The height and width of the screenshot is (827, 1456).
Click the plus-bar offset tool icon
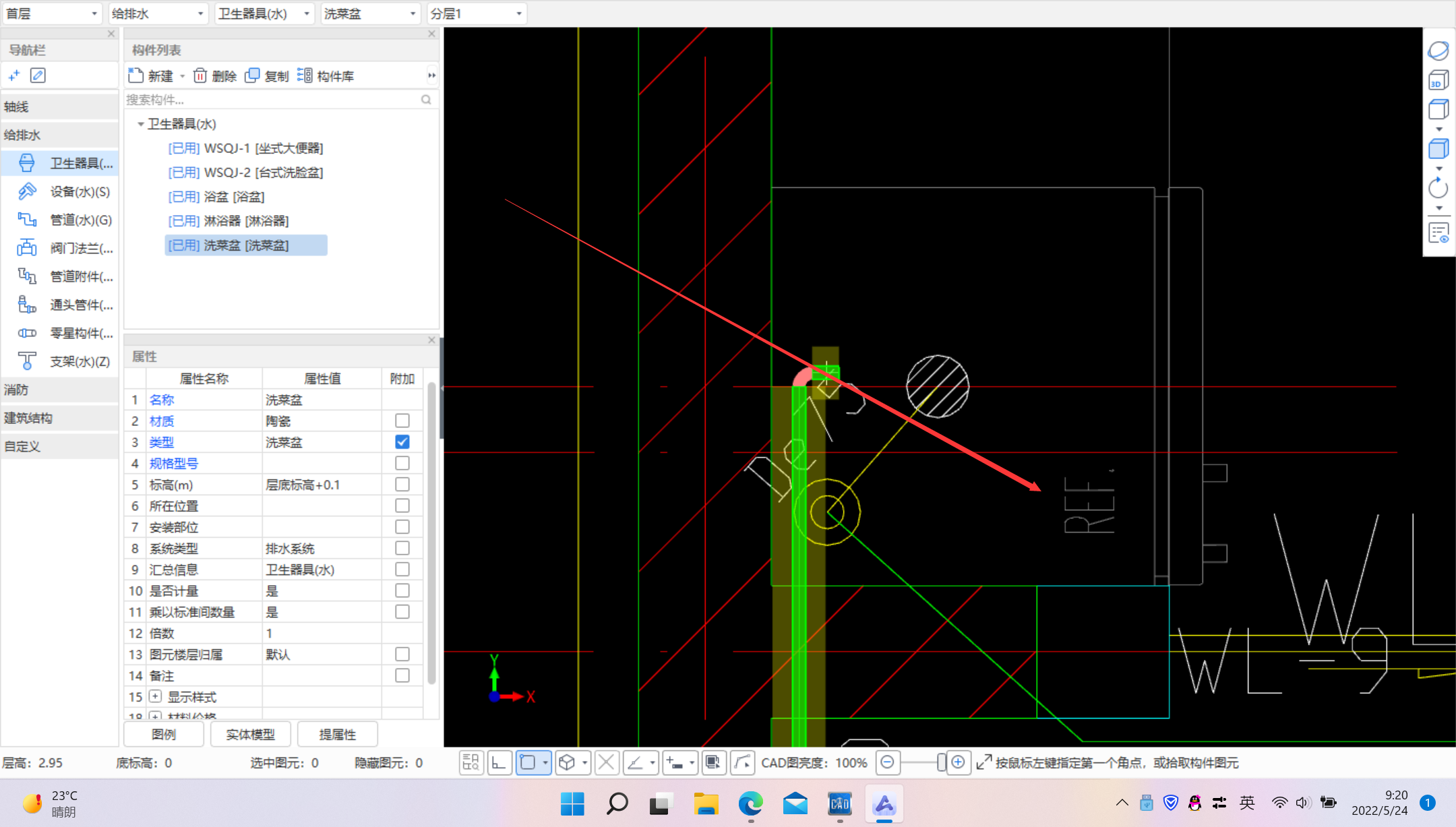[675, 763]
